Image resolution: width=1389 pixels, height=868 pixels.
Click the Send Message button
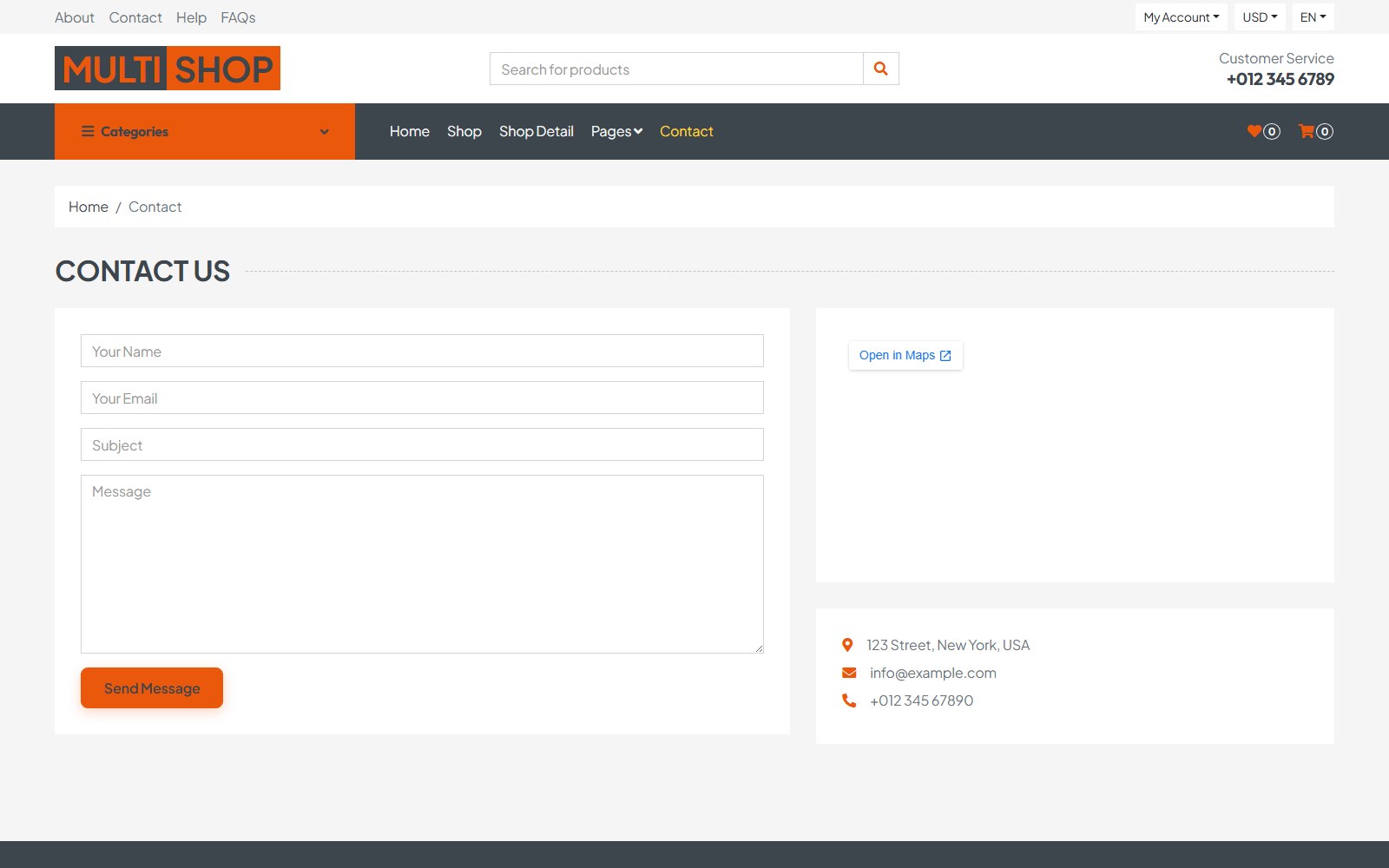point(152,687)
